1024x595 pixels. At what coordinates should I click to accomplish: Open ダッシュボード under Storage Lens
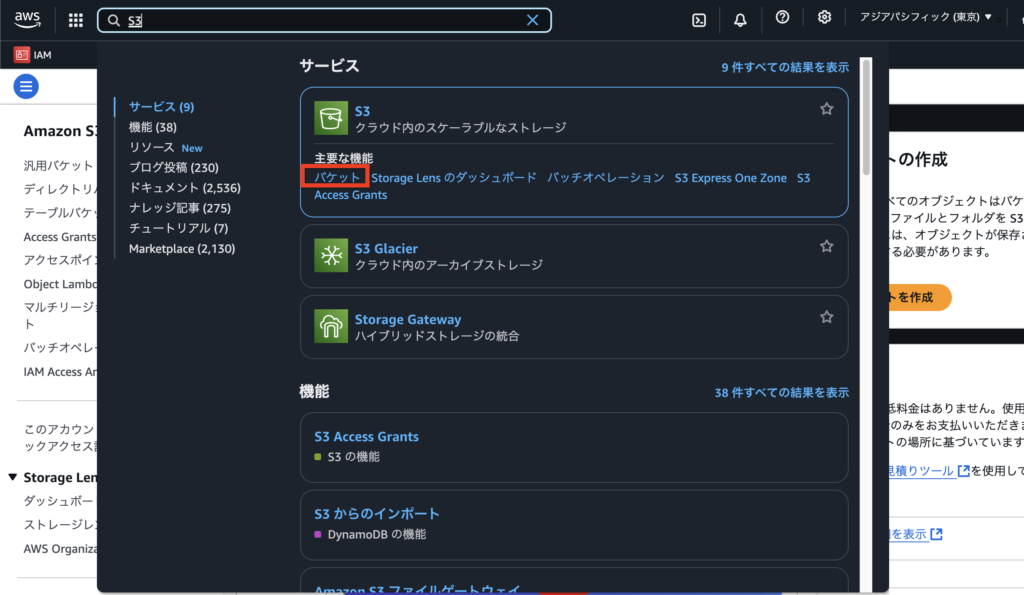[59, 501]
